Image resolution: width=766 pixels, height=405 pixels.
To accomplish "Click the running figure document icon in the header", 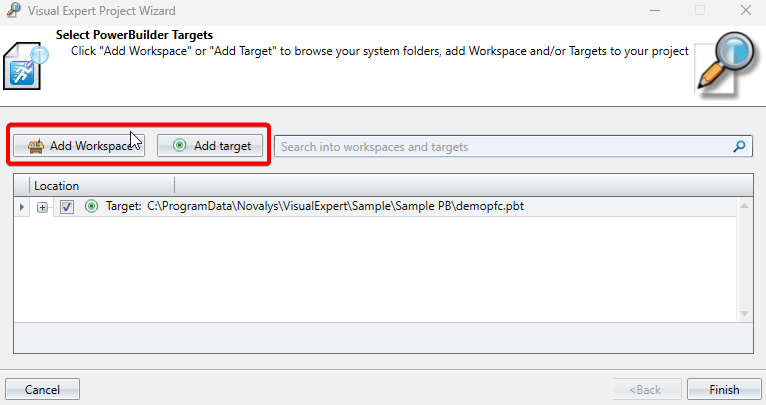I will (26, 67).
